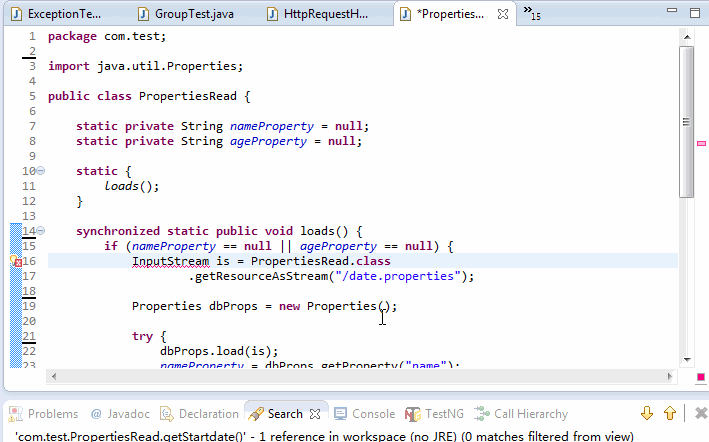Show previous match up arrow in Search view
709x442 pixels.
[x=670, y=413]
